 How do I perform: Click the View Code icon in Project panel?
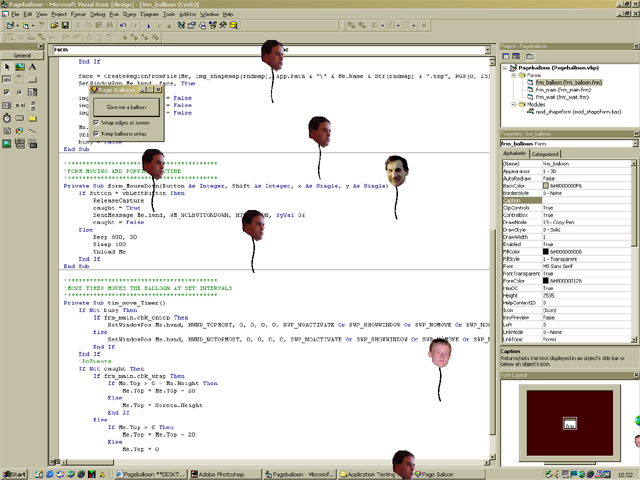click(x=504, y=58)
